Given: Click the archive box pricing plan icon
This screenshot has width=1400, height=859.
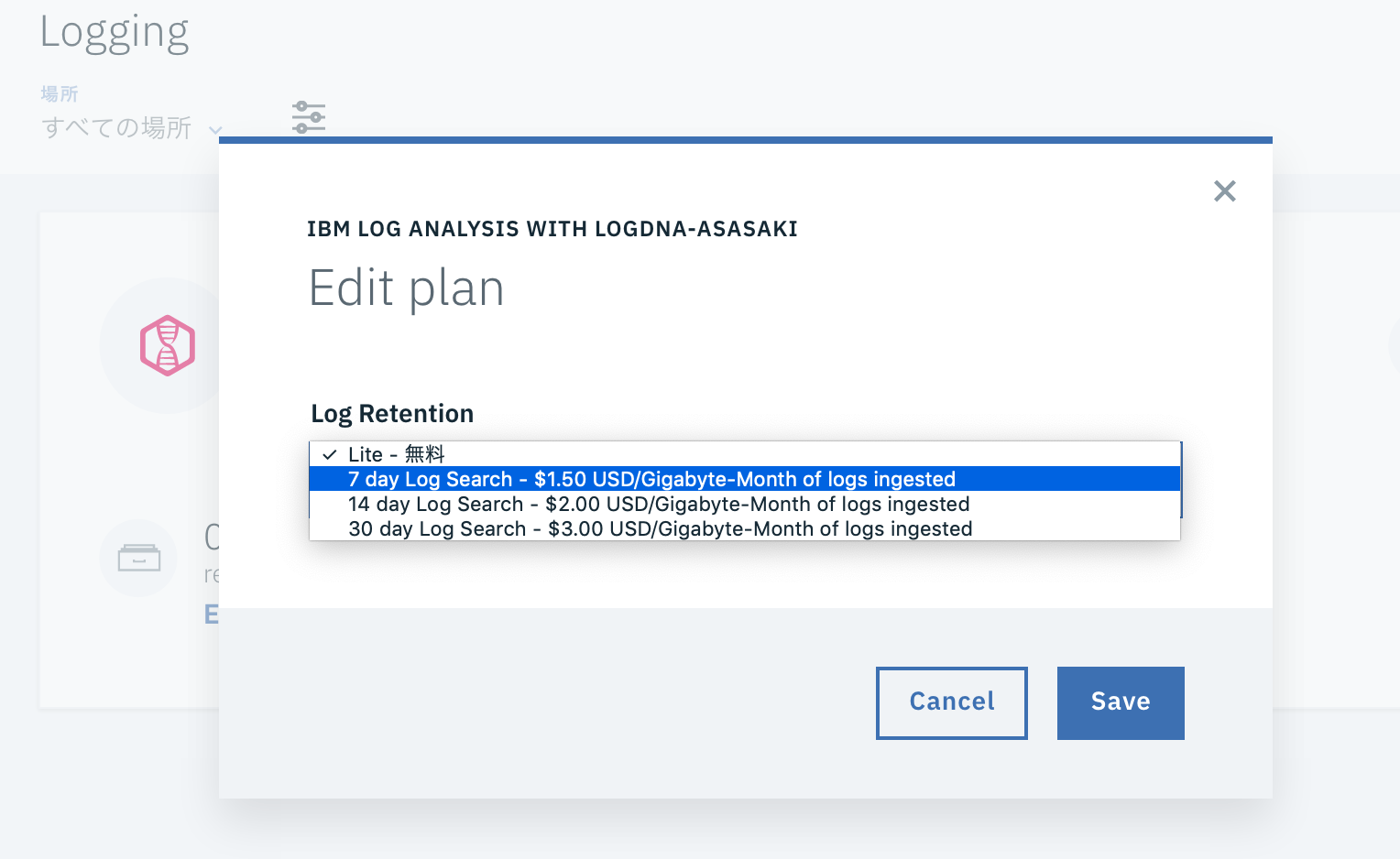Looking at the screenshot, I should point(137,558).
